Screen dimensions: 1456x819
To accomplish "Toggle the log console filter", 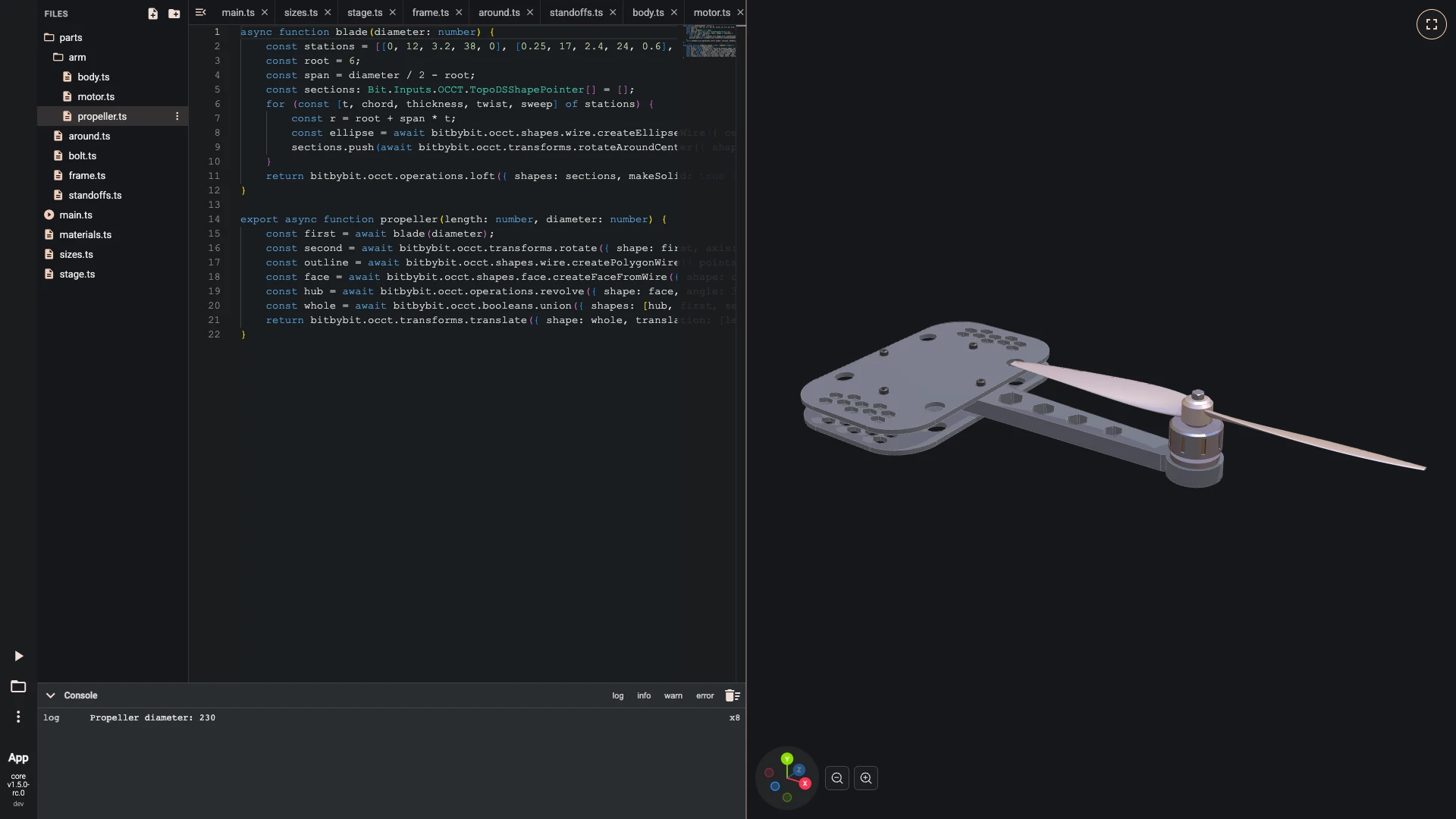I will tap(618, 695).
